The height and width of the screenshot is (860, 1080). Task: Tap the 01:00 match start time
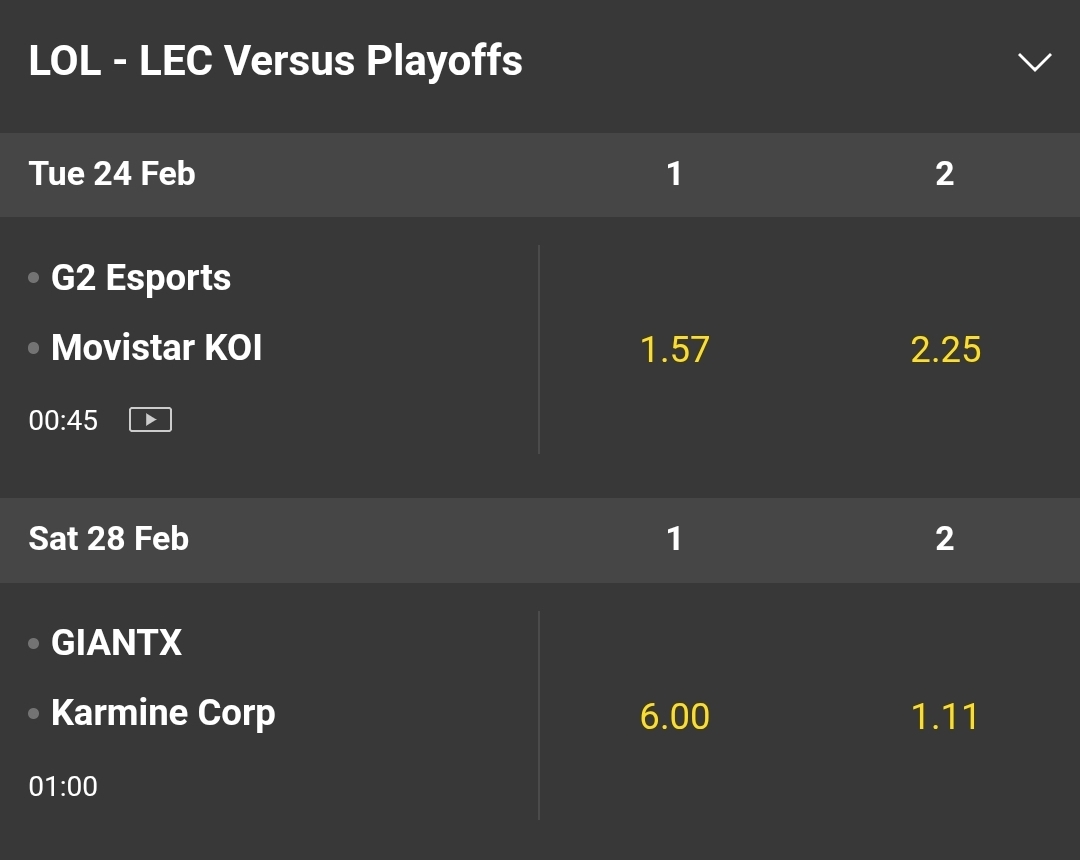[63, 787]
